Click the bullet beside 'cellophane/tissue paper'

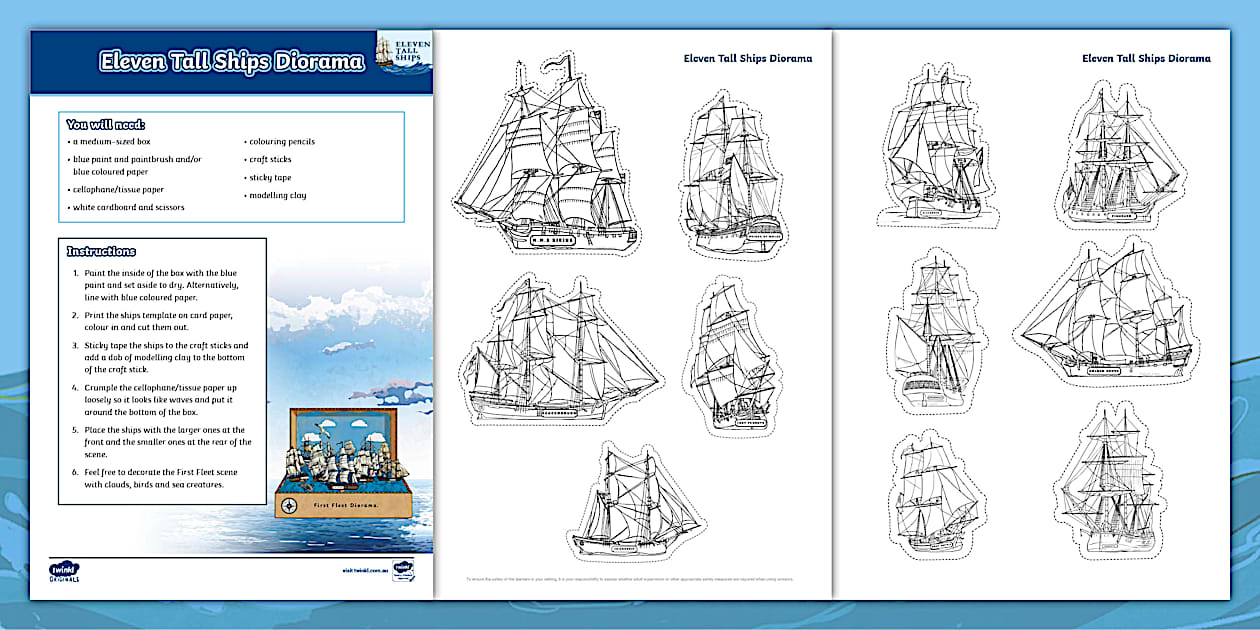point(69,188)
